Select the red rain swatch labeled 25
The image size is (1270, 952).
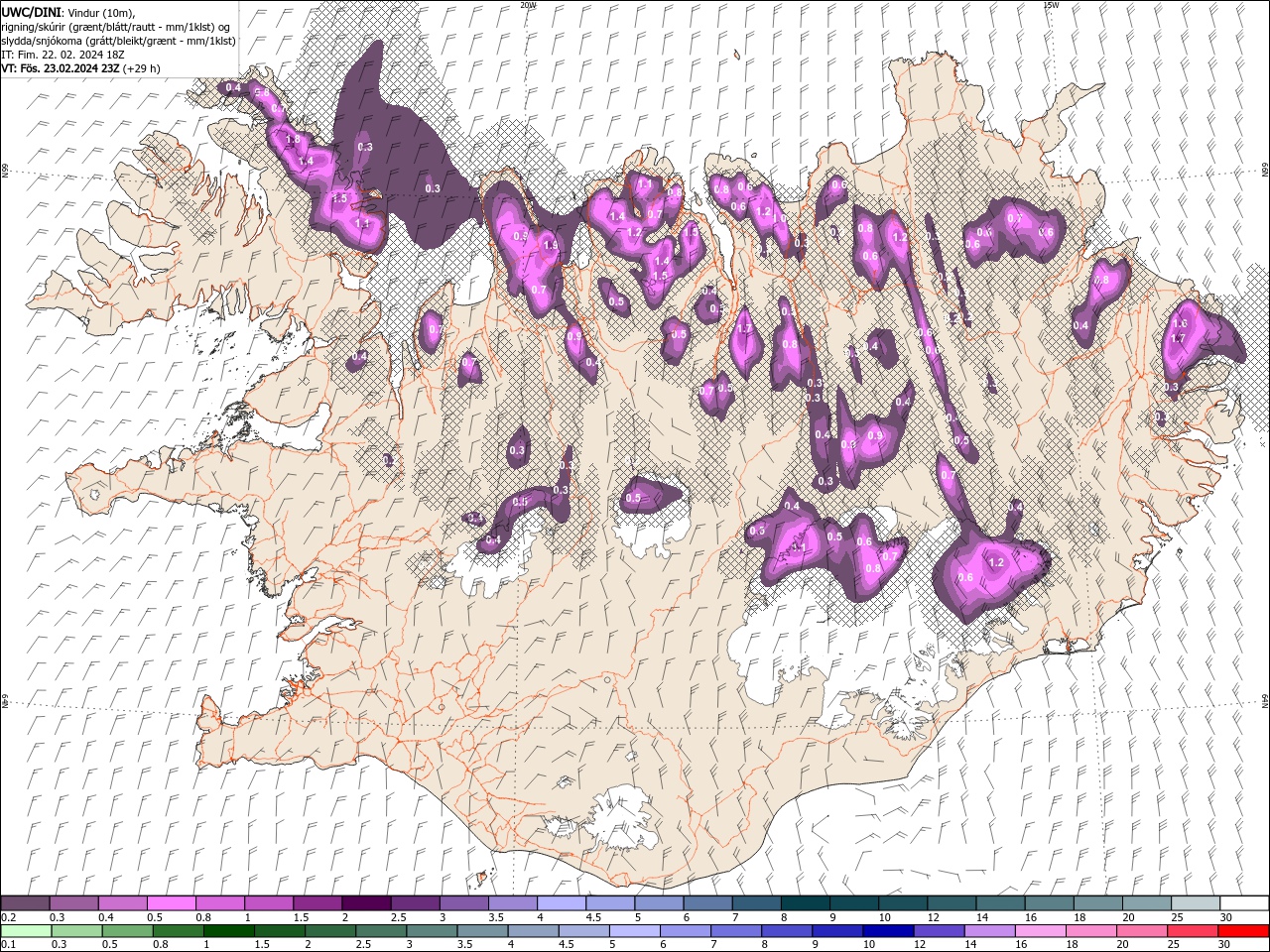[1194, 931]
